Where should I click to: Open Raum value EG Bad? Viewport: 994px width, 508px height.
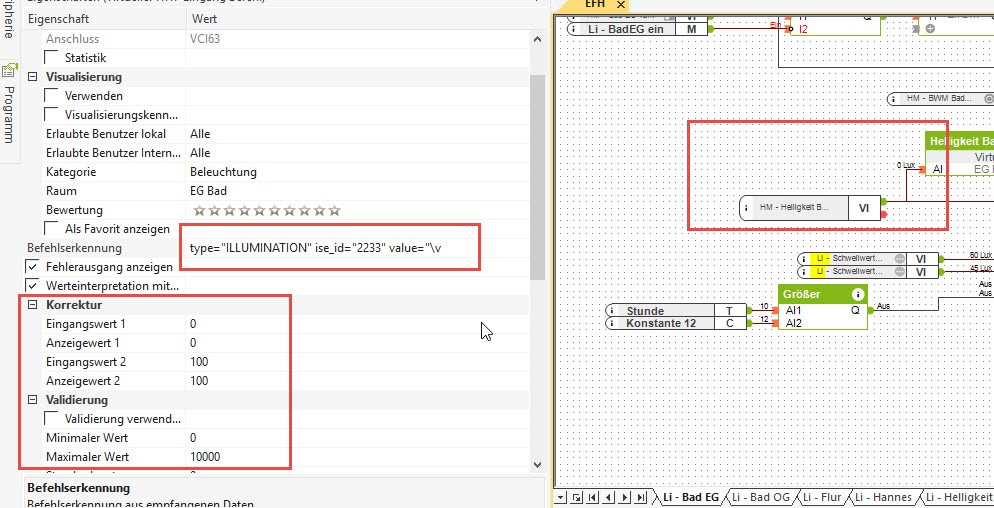[208, 191]
